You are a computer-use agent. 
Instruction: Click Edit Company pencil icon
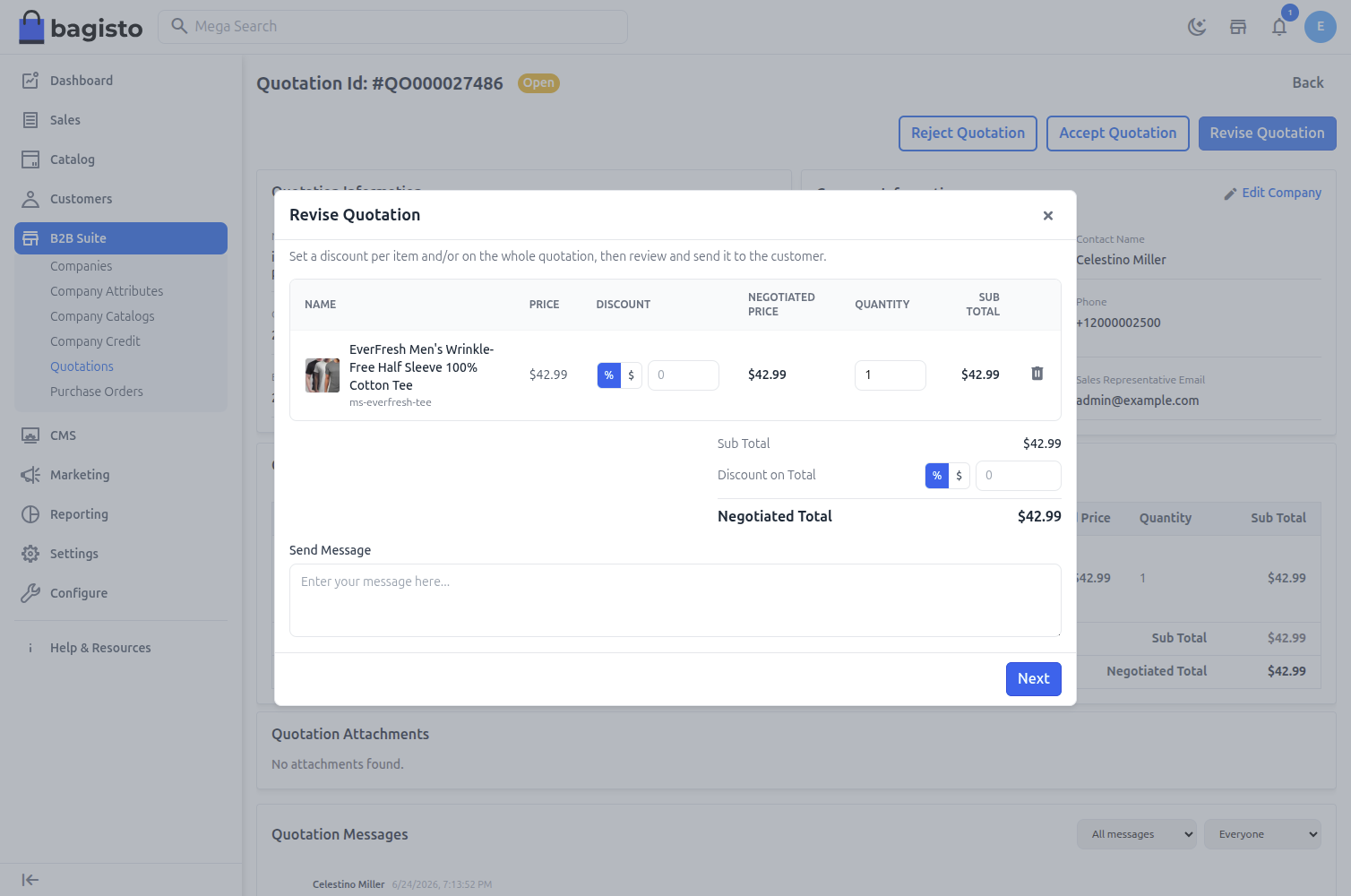[1231, 194]
